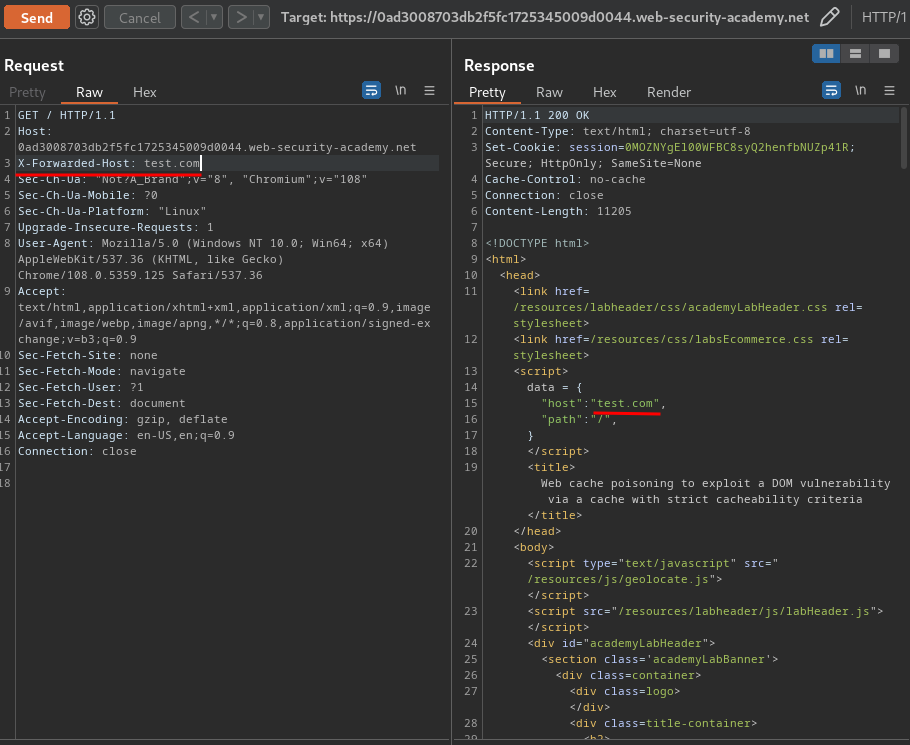Click the Sec-Ch-Ua-Platform: "Linux" header
910x745 pixels.
tap(112, 211)
